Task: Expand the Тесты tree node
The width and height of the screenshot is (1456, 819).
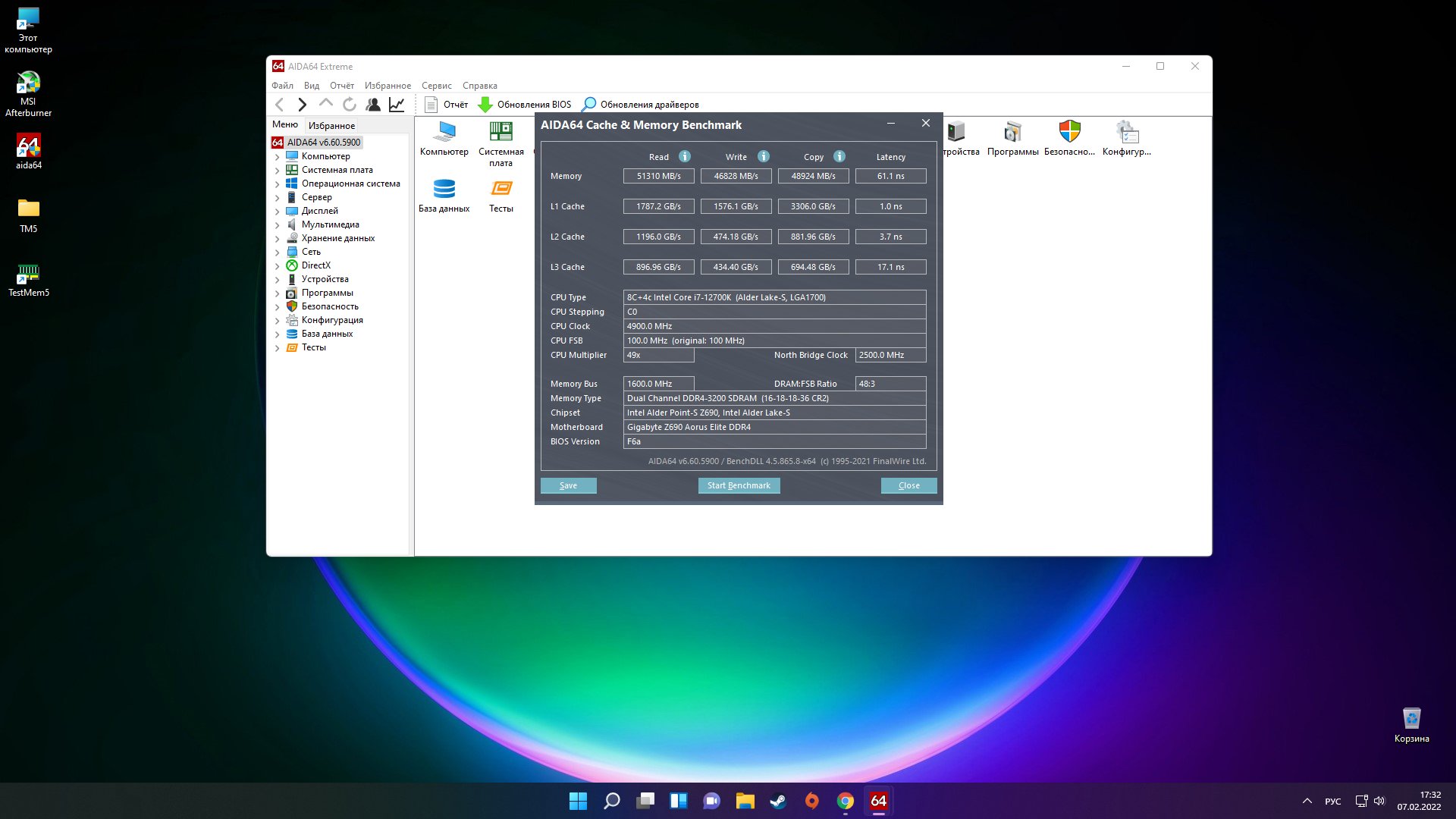Action: tap(278, 348)
